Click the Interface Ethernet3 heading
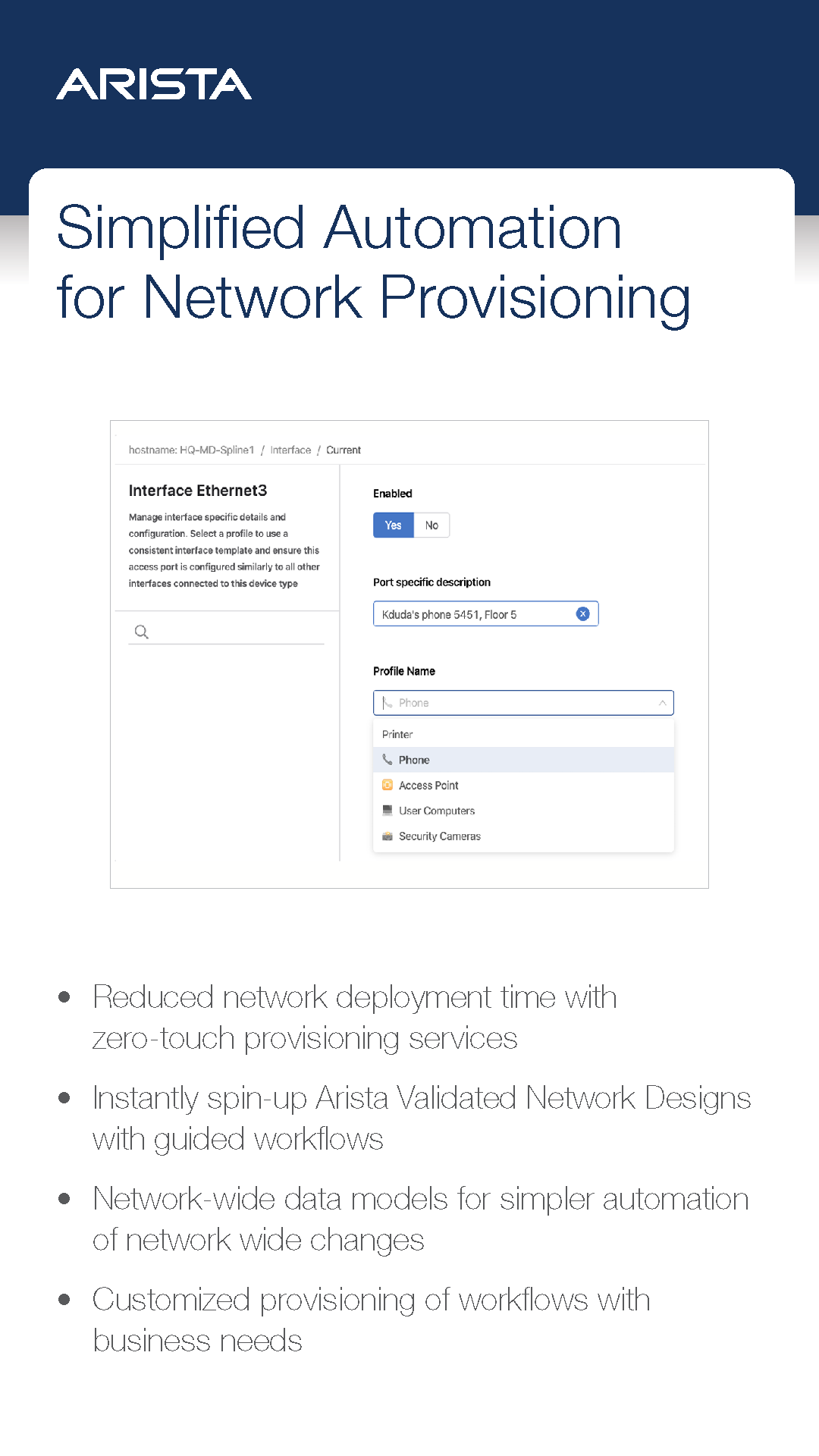 [198, 491]
